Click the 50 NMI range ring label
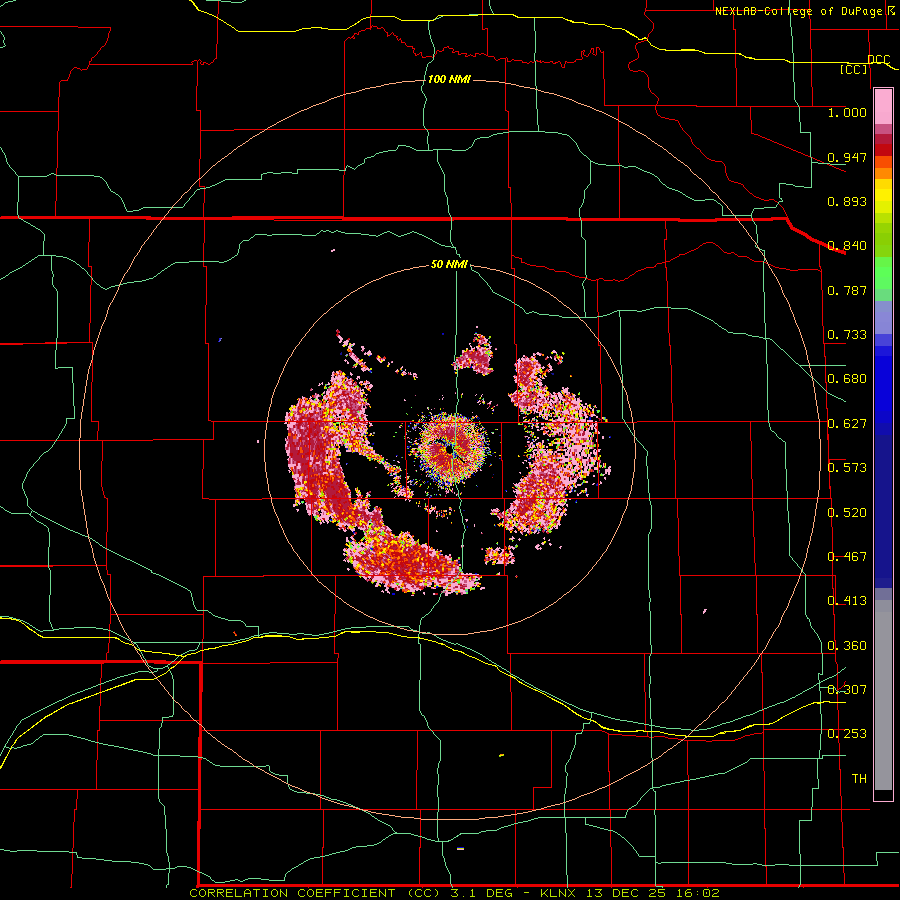This screenshot has width=900, height=900. pyautogui.click(x=449, y=264)
